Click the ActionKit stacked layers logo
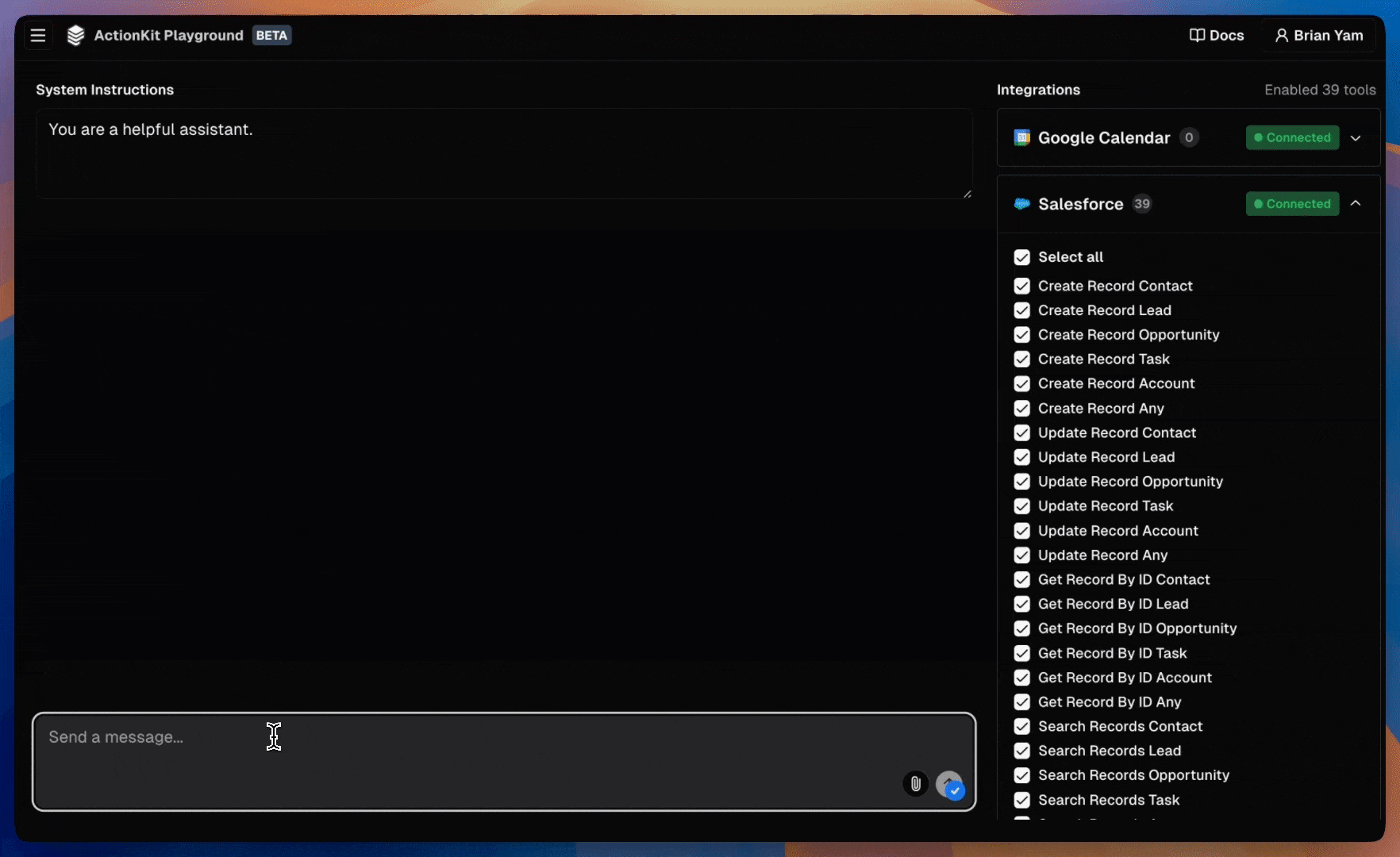1400x857 pixels. point(75,36)
